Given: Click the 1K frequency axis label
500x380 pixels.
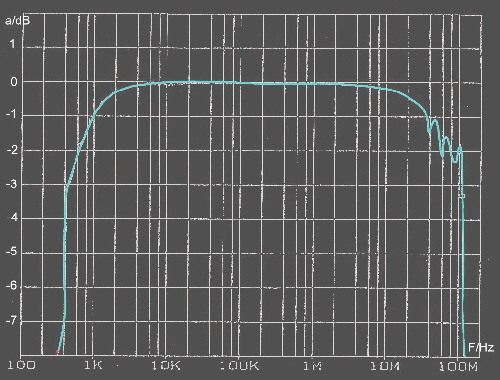Looking at the screenshot, I should click(x=93, y=365).
